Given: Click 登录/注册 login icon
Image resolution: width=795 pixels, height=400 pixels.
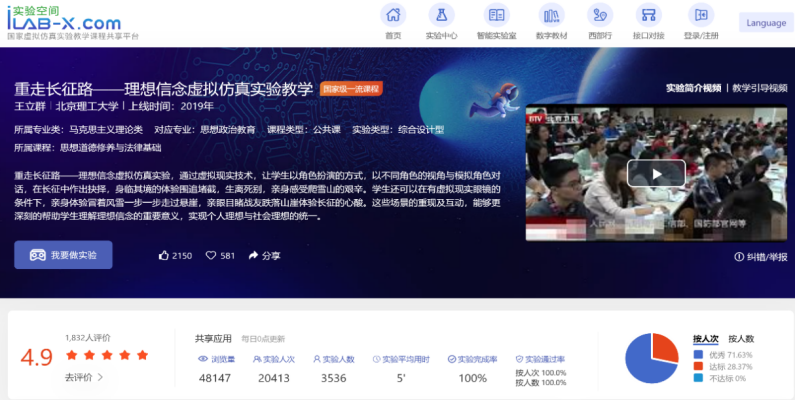Looking at the screenshot, I should [x=700, y=16].
